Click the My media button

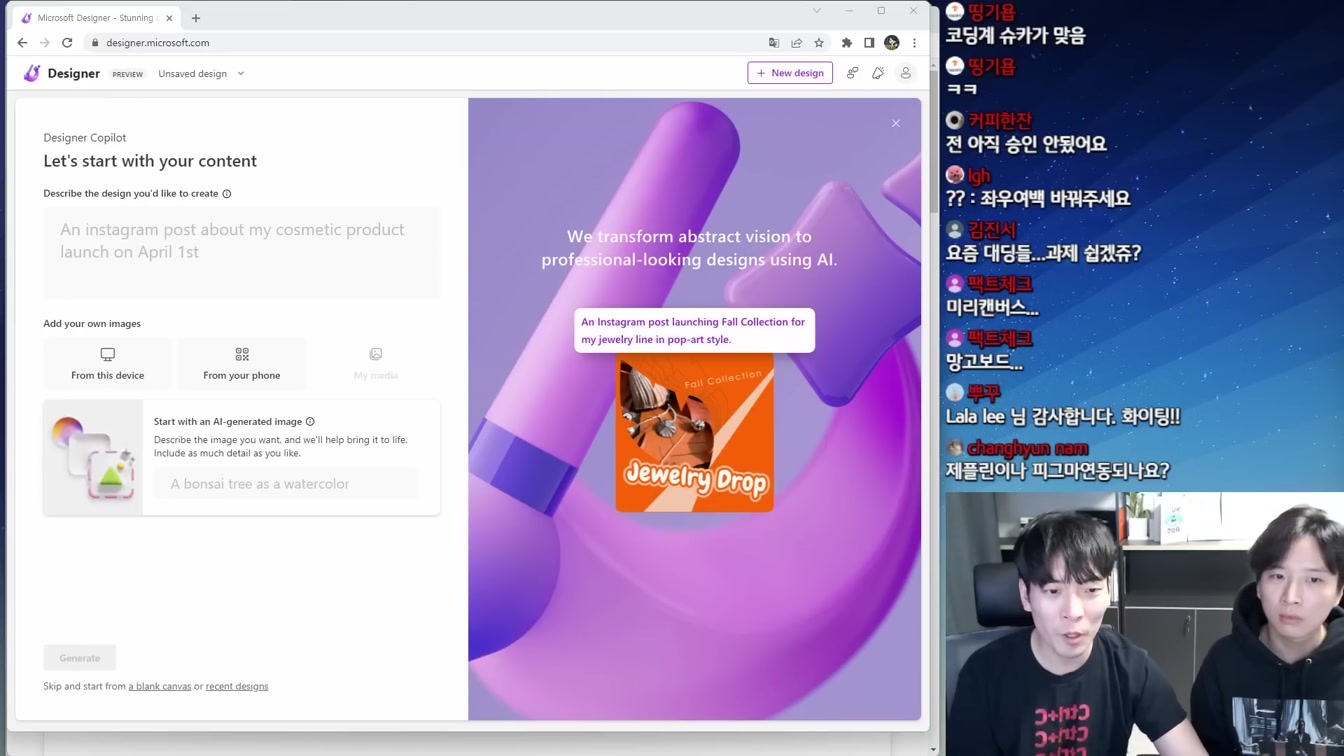376,364
